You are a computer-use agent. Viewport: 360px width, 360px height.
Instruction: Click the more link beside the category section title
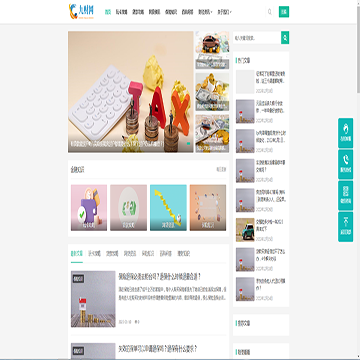click(x=221, y=169)
